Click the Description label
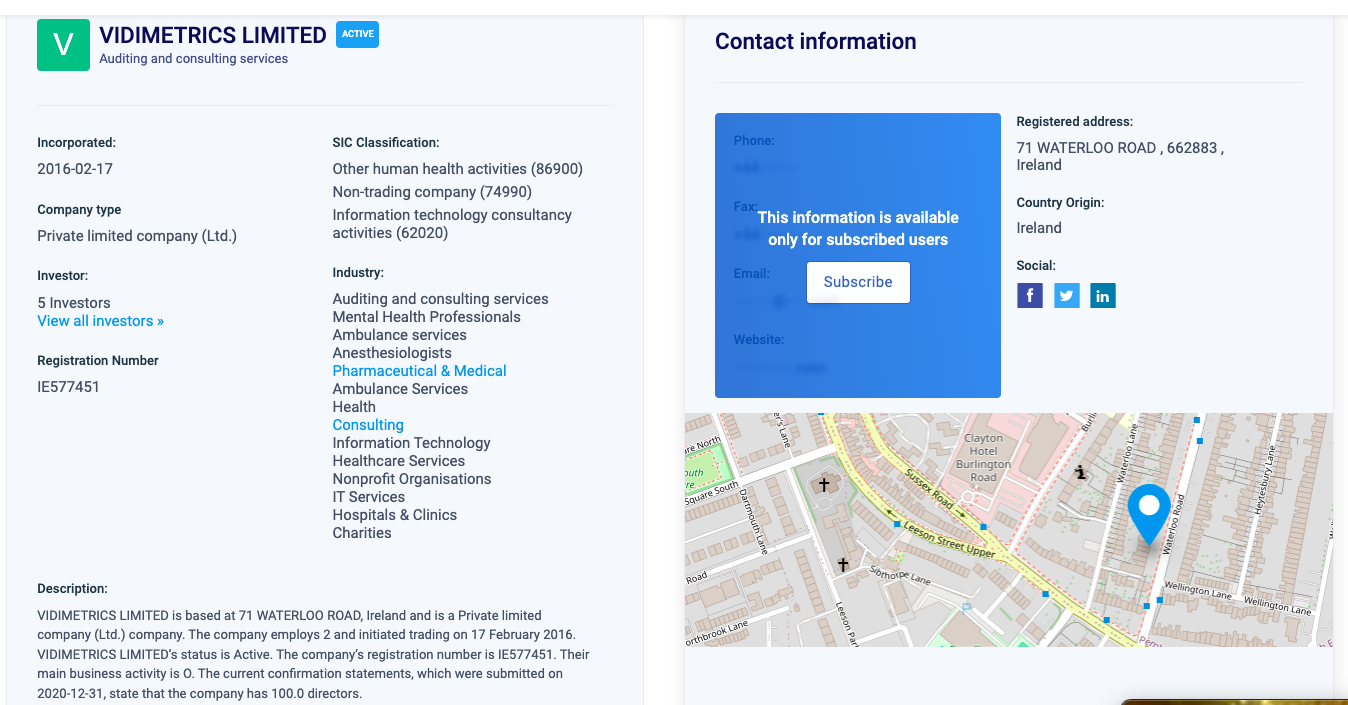 click(72, 589)
